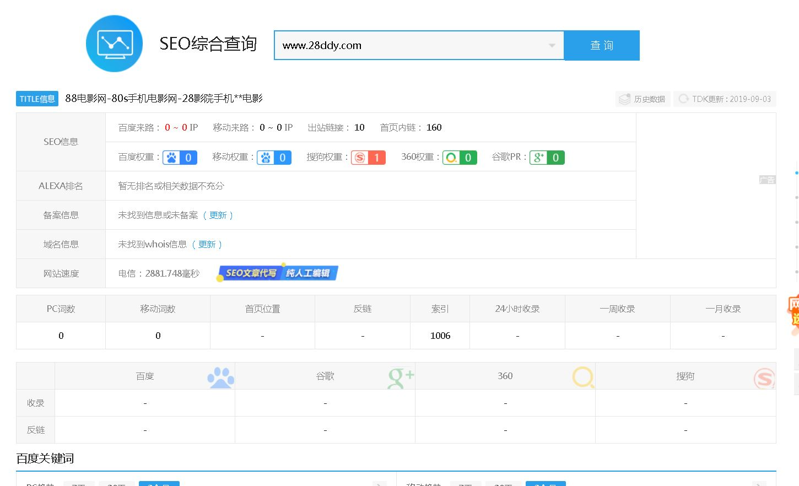
Task: Click the green g+ icon in the 谷歌 column header
Action: click(401, 377)
